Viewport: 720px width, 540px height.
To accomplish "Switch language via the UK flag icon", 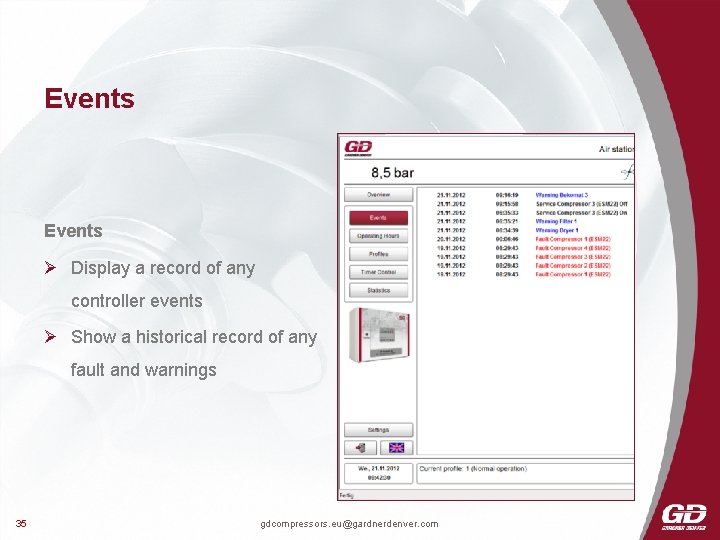I will [396, 447].
